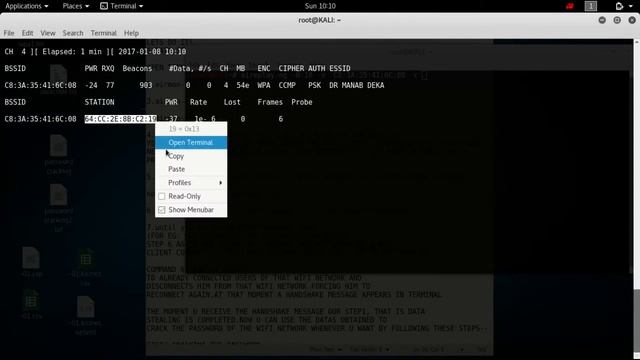Click the CIPHER value CCMP
The width and height of the screenshot is (640, 360).
tap(287, 85)
